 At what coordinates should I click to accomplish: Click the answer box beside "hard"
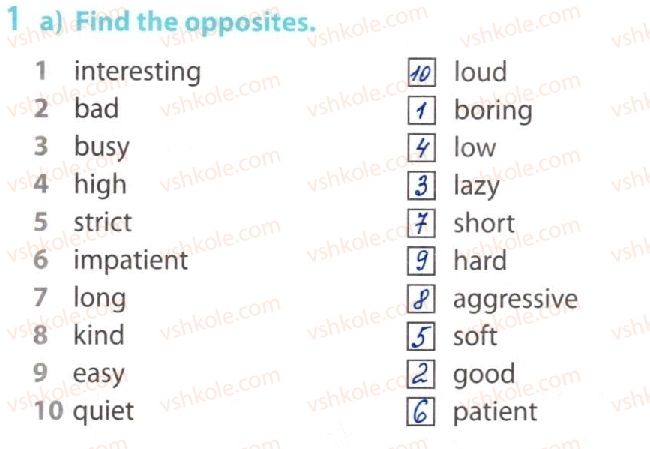click(x=422, y=261)
